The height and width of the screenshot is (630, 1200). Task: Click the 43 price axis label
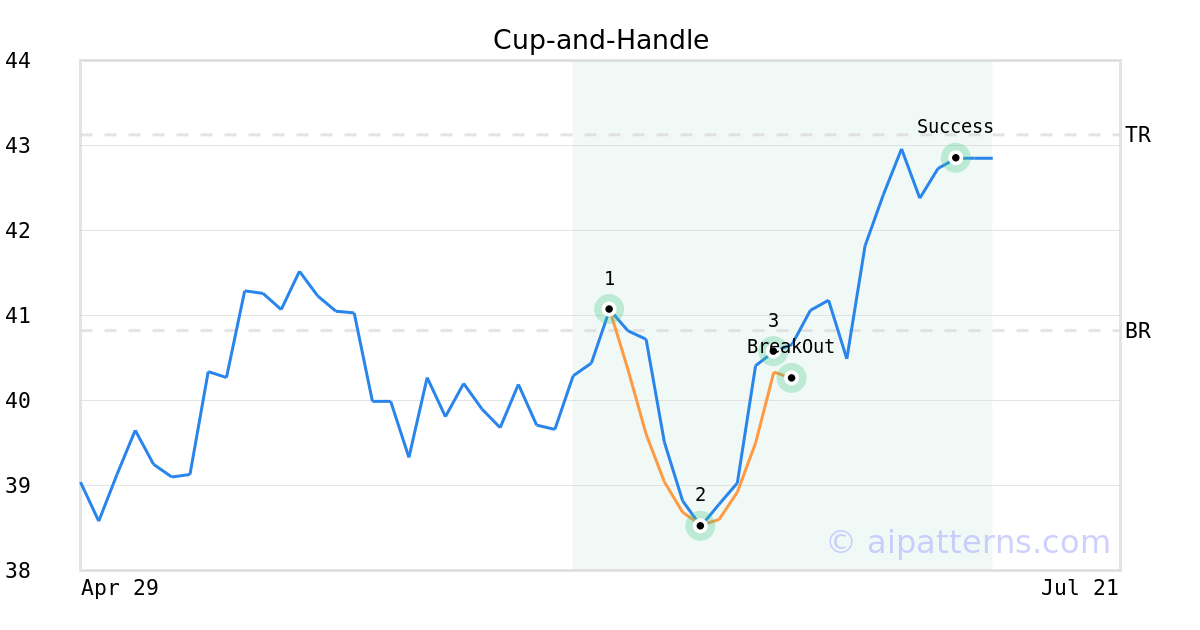click(18, 146)
